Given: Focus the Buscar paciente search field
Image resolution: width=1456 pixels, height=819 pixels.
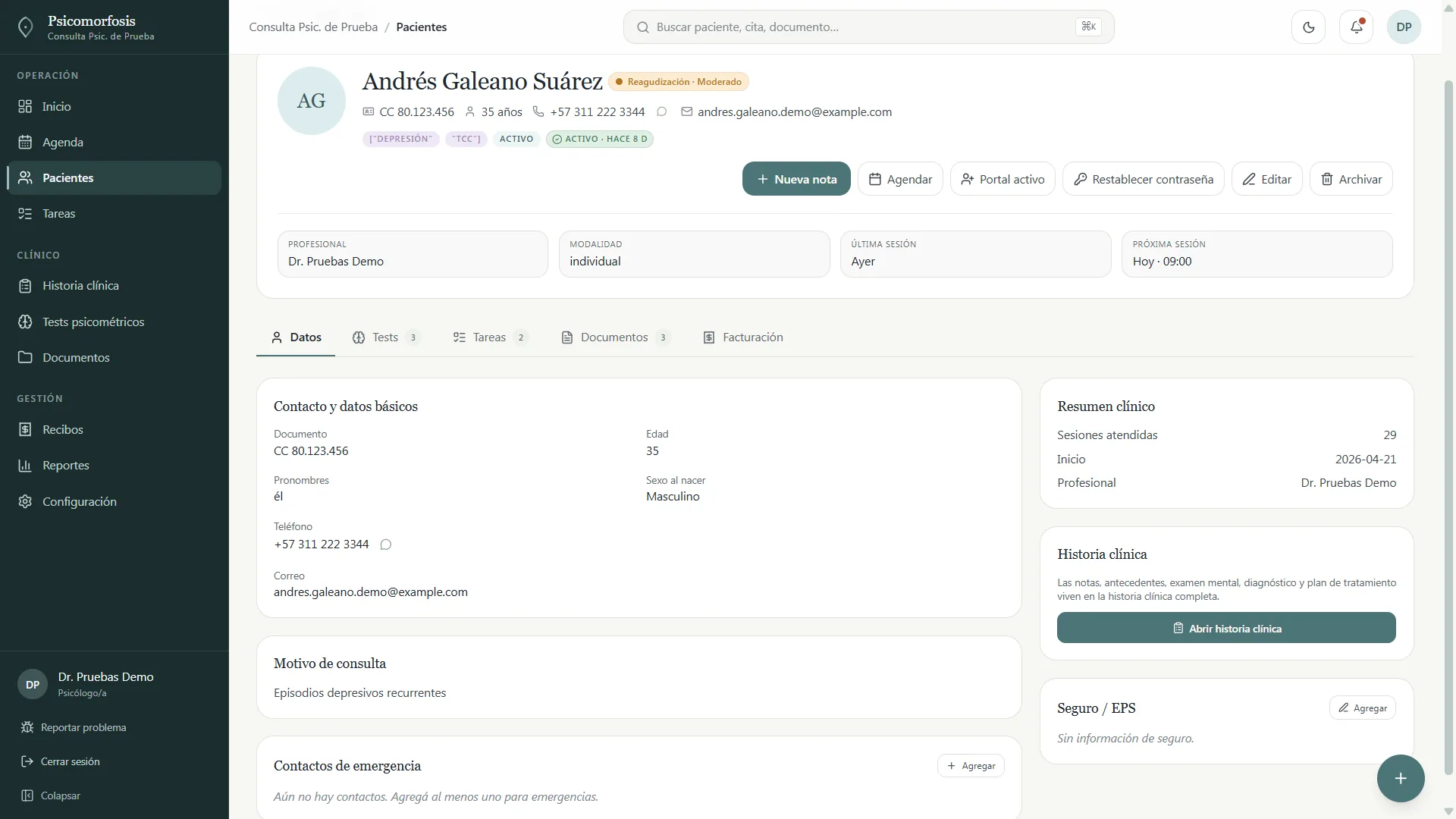Looking at the screenshot, I should pos(869,27).
